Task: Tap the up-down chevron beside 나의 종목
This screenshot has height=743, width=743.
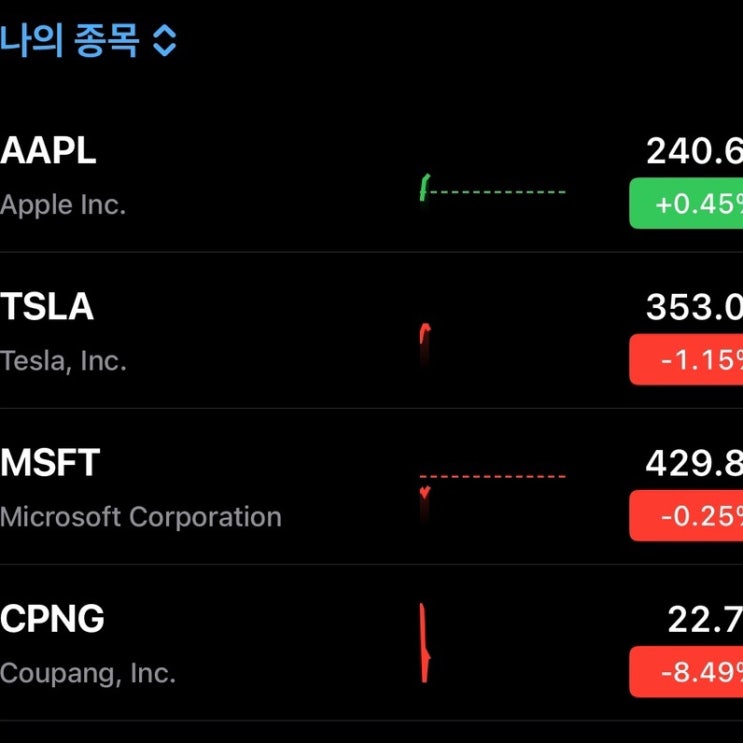Action: pos(164,41)
